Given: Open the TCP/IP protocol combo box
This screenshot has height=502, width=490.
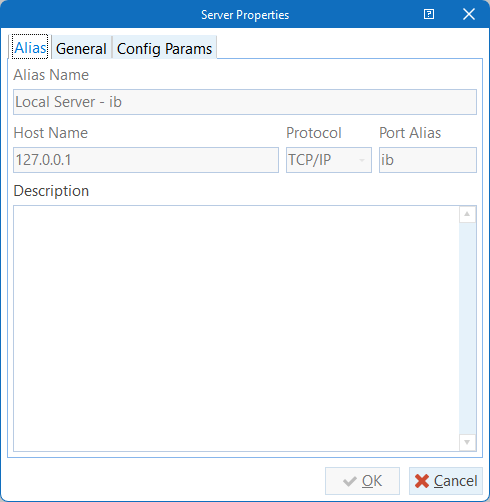Looking at the screenshot, I should tap(329, 160).
